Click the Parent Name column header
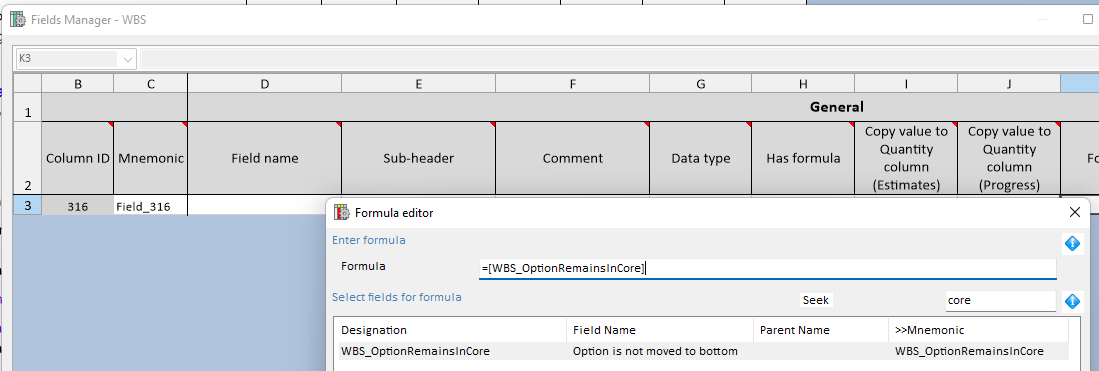The image size is (1099, 371). coord(821,330)
